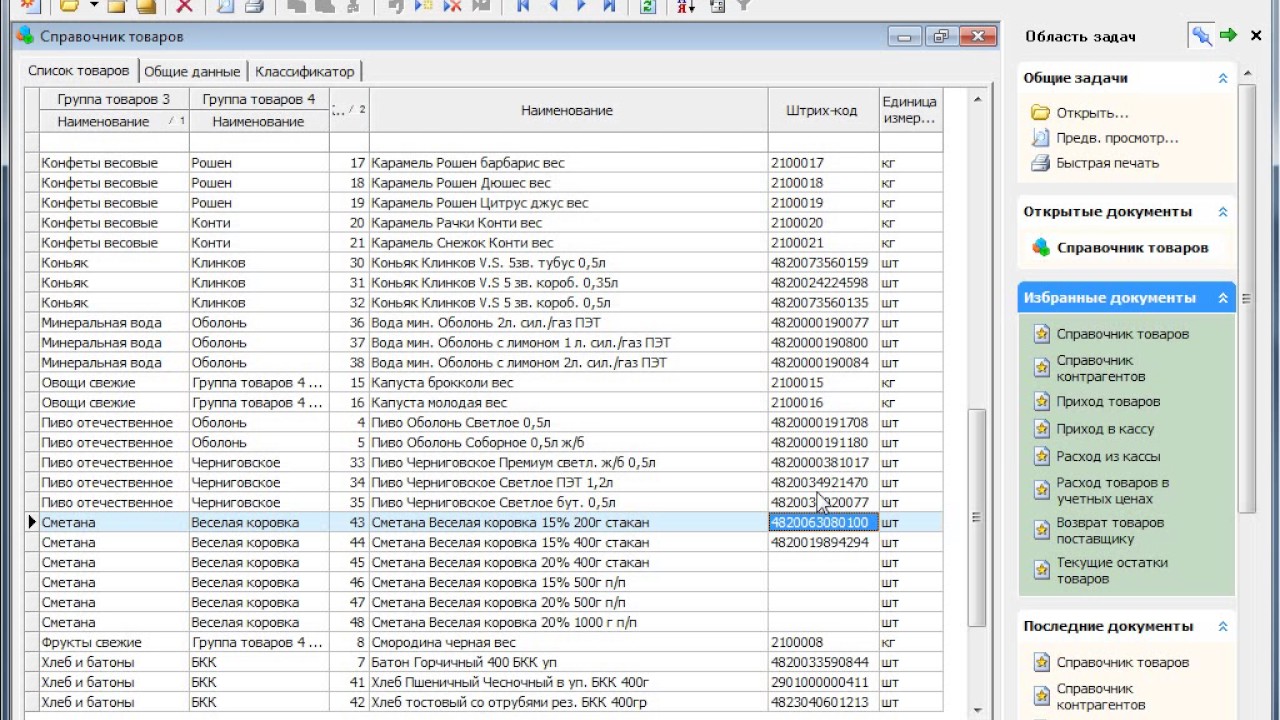
Task: Open Справочник товаров in Избранные документы
Action: (1123, 334)
